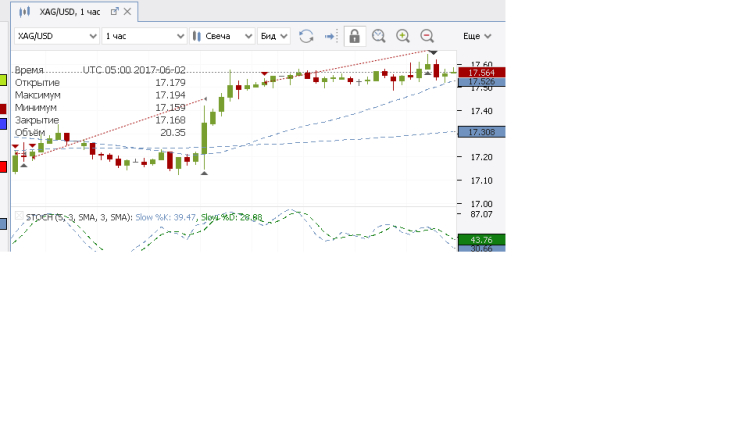Click the blue 30.66 stochastic value label

point(481,249)
